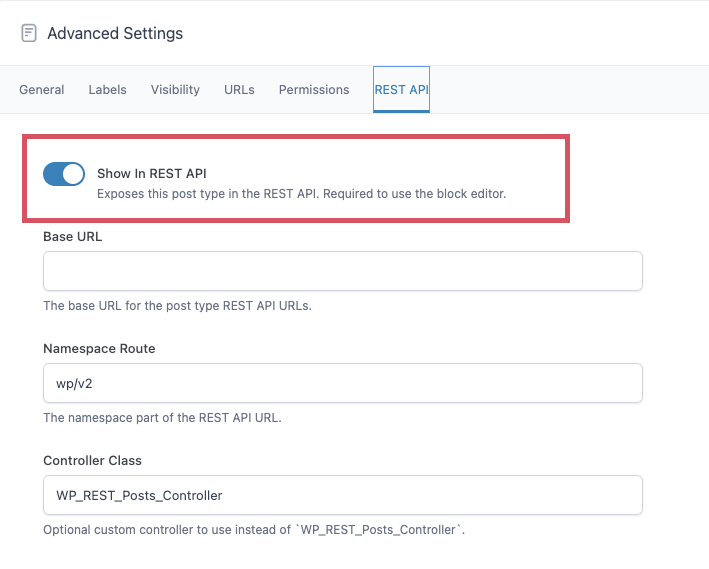
Task: Disable the Show In REST API toggle
Action: point(64,174)
